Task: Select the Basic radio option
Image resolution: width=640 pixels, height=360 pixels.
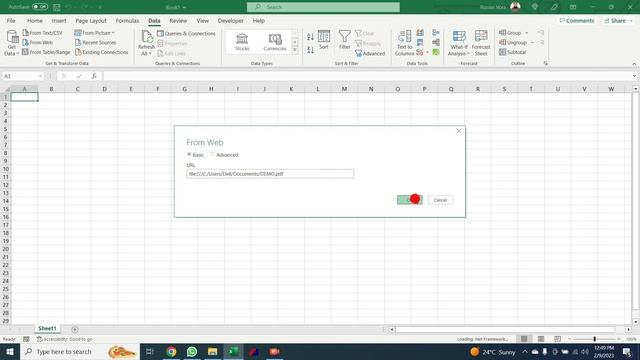Action: [x=189, y=154]
